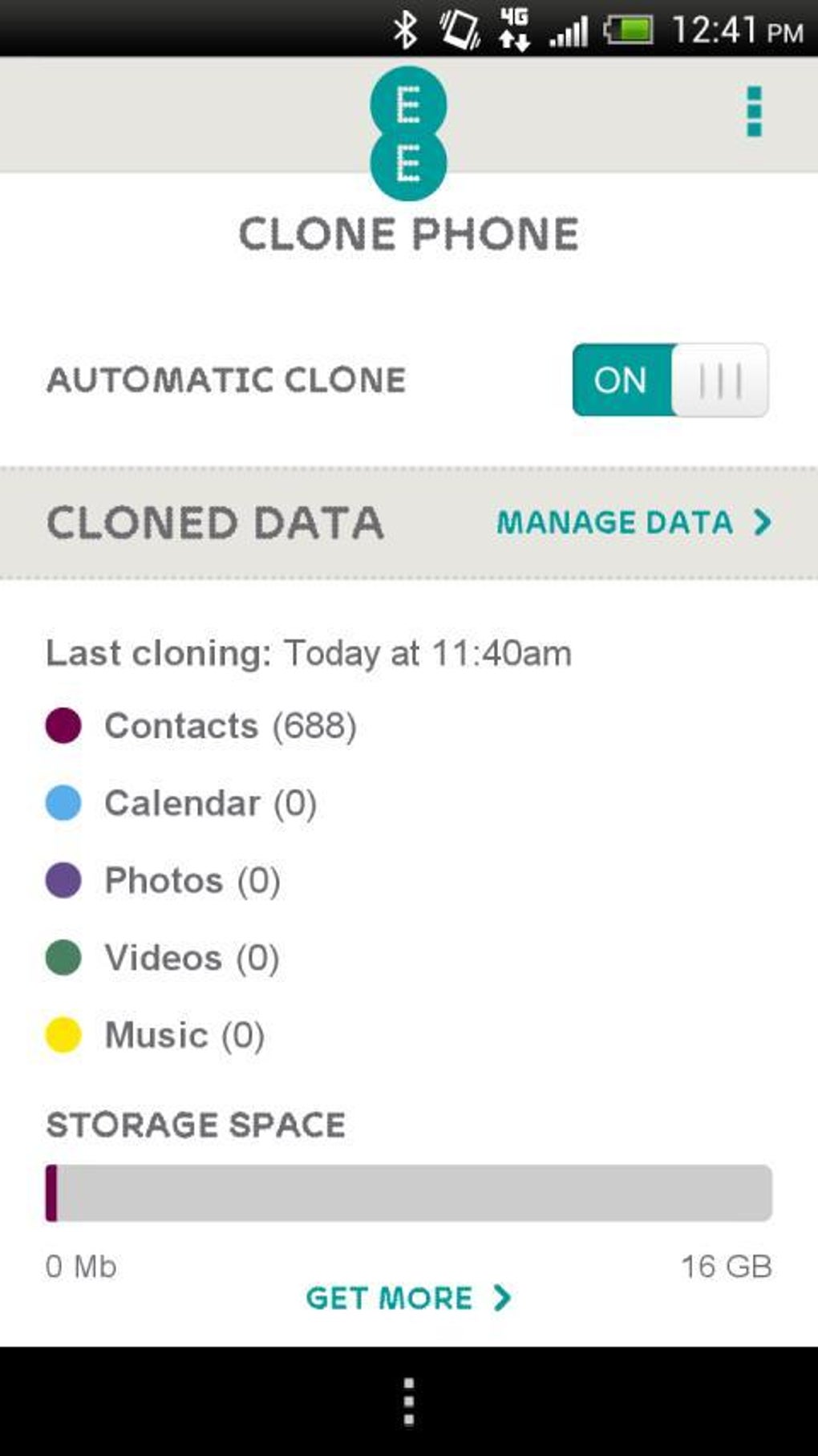818x1456 pixels.
Task: Tap the storage space usage bar
Action: [408, 1193]
